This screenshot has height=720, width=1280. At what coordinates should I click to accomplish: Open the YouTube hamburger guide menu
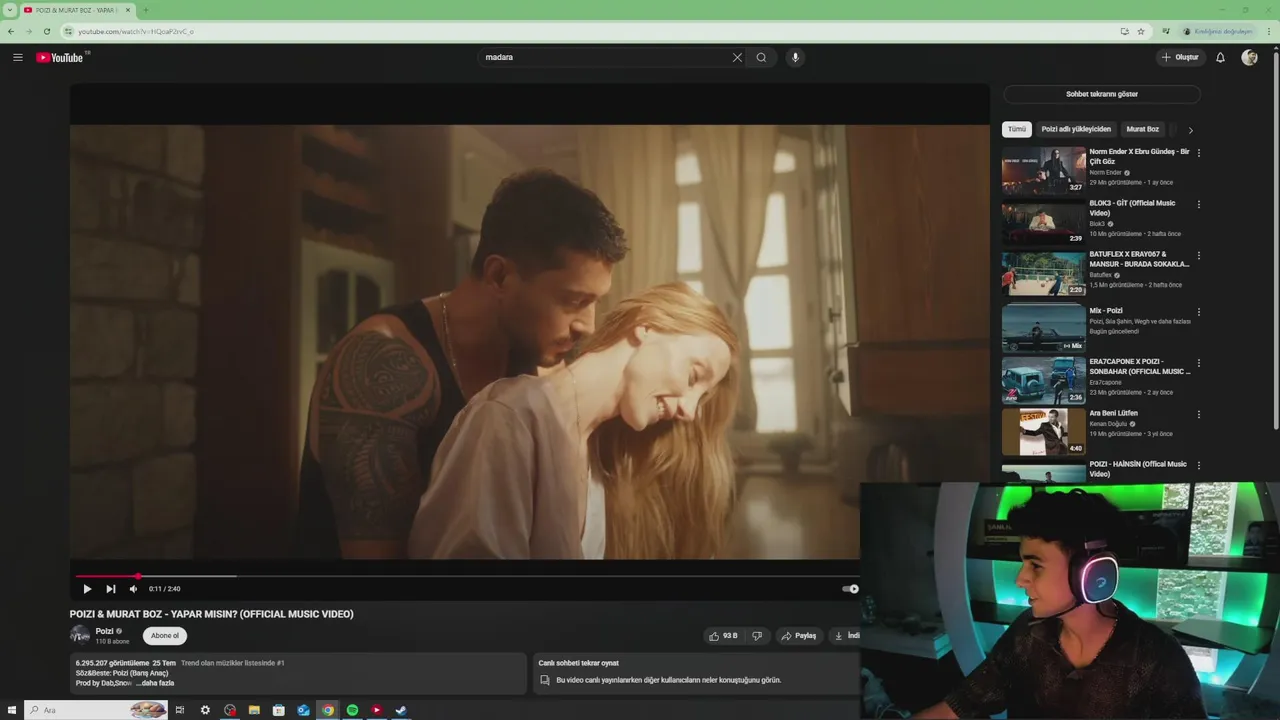pyautogui.click(x=17, y=57)
